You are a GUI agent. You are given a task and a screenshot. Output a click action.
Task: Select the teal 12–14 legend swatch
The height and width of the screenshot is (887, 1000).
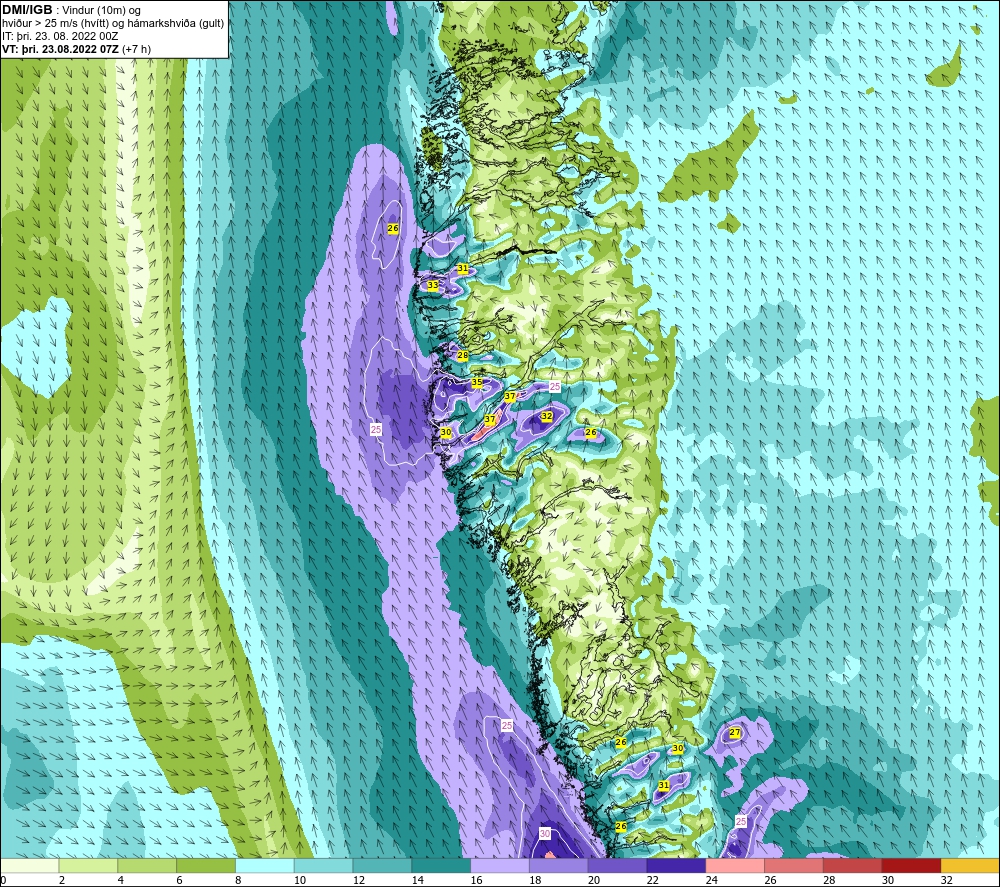click(x=382, y=865)
